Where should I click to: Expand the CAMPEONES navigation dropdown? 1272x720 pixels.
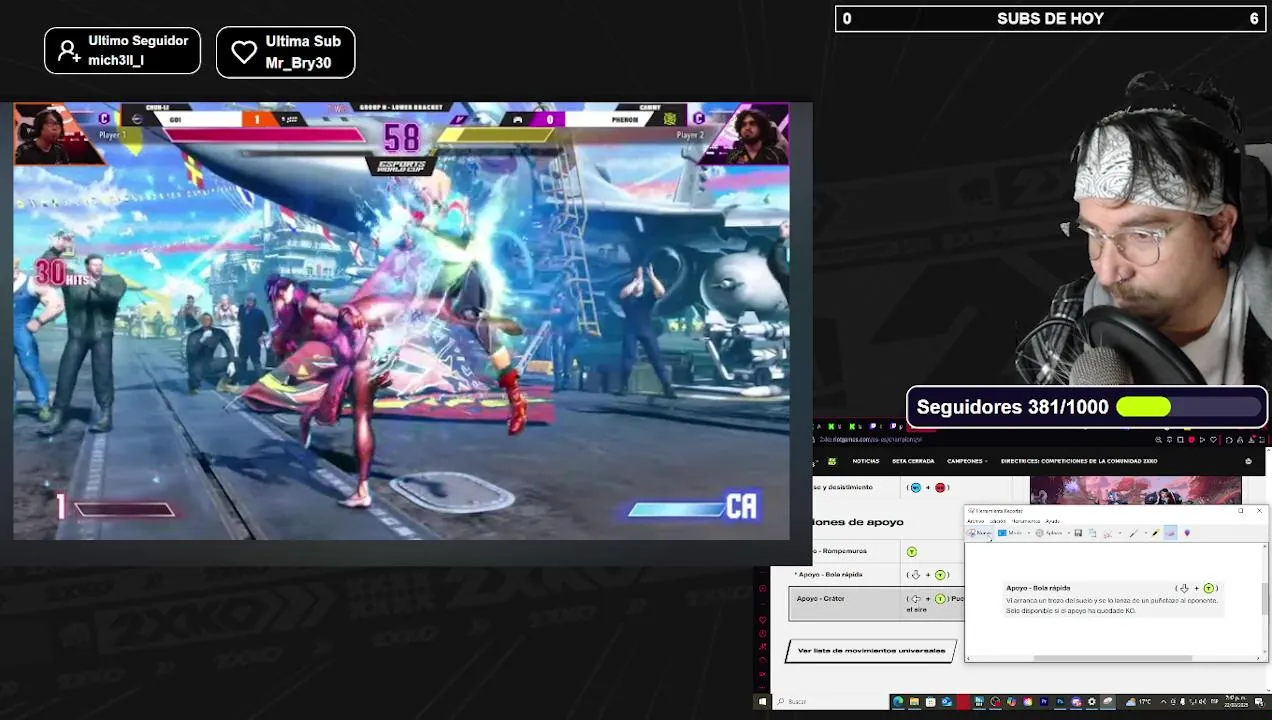(967, 461)
